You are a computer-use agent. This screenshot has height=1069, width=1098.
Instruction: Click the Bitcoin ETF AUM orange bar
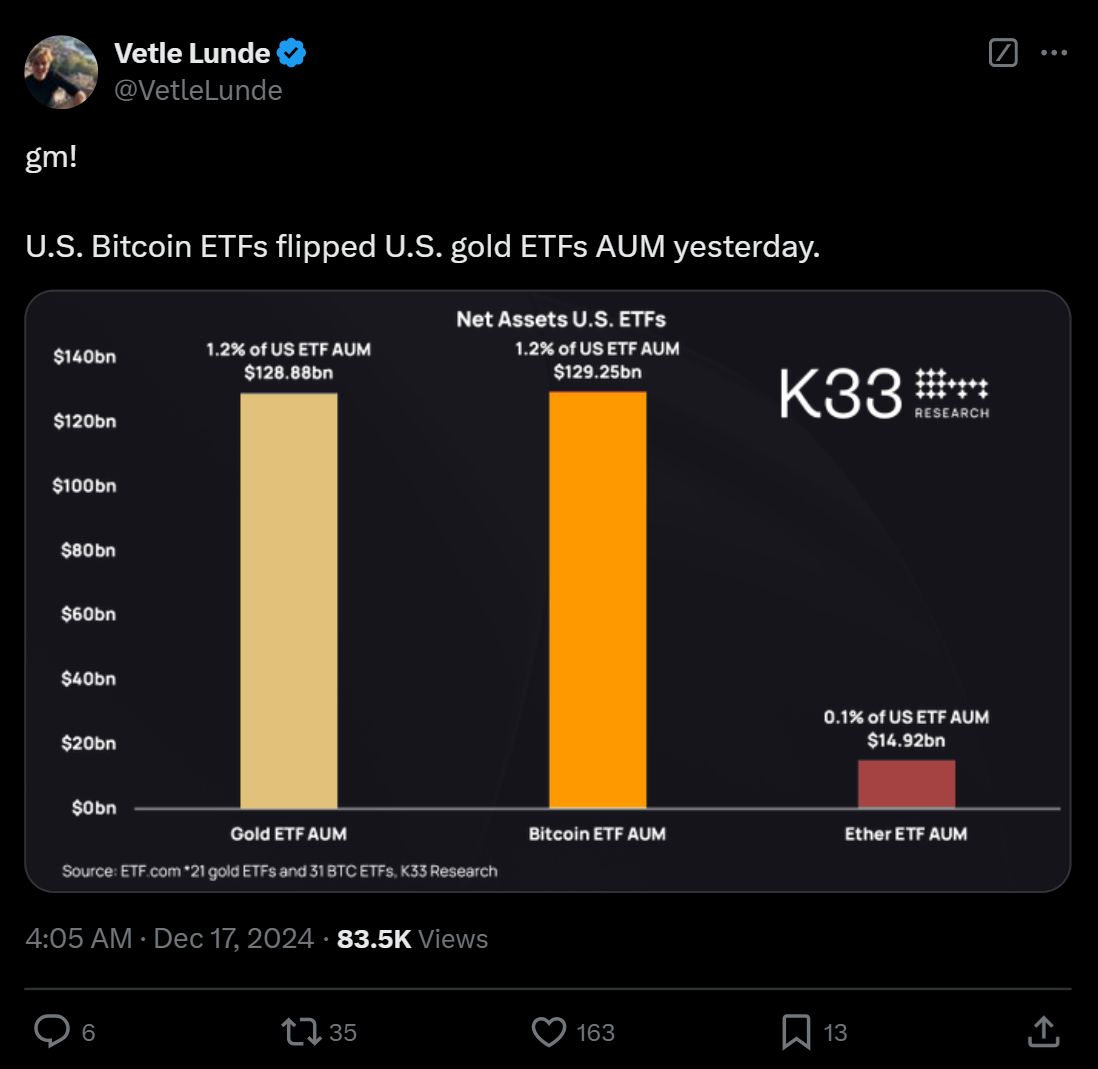[597, 600]
